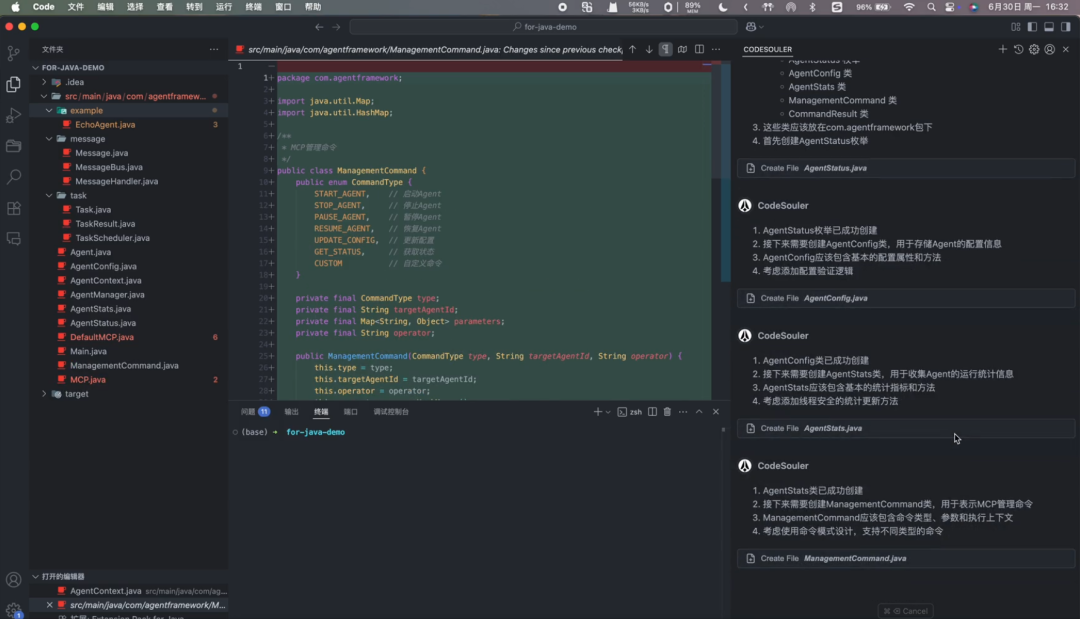The height and width of the screenshot is (619, 1080).
Task: Launch a new zsh terminal with the plus icon
Action: (598, 411)
